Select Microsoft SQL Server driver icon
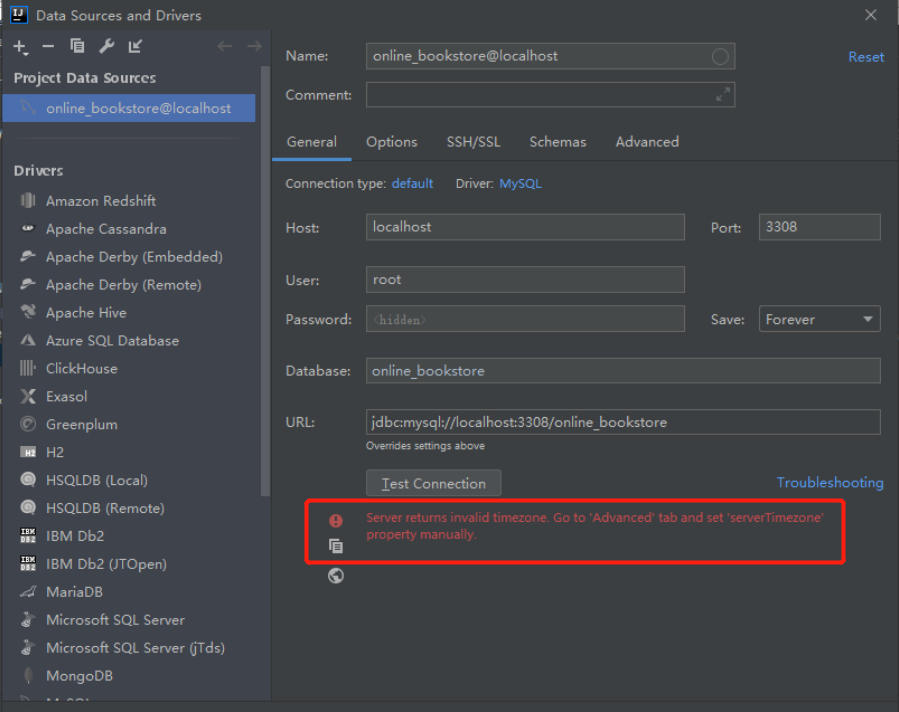Screen dimensions: 899x712 pyautogui.click(x=28, y=620)
